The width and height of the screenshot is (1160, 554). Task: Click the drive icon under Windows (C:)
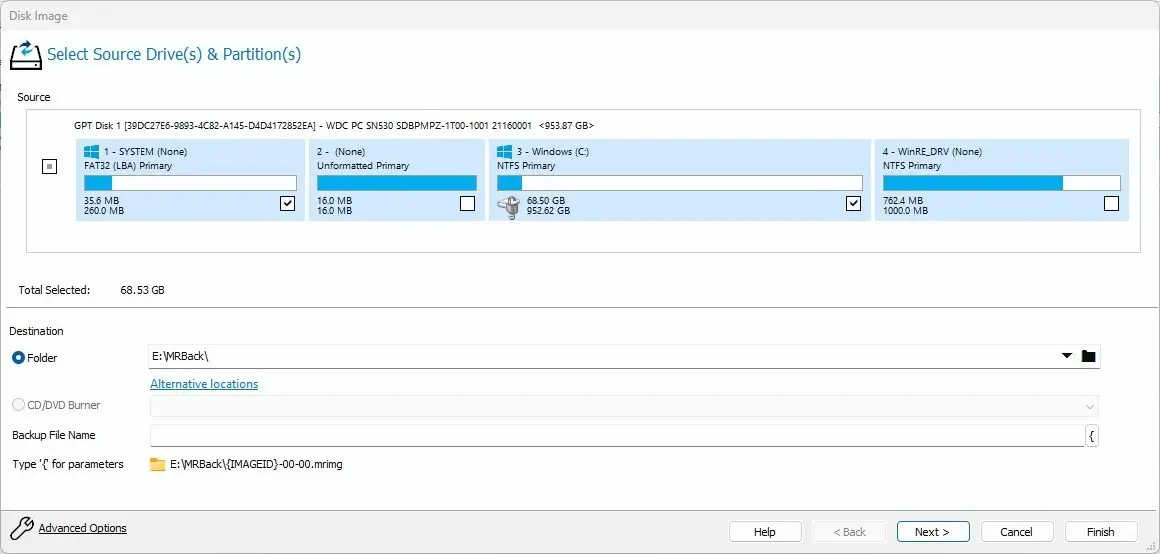point(510,206)
